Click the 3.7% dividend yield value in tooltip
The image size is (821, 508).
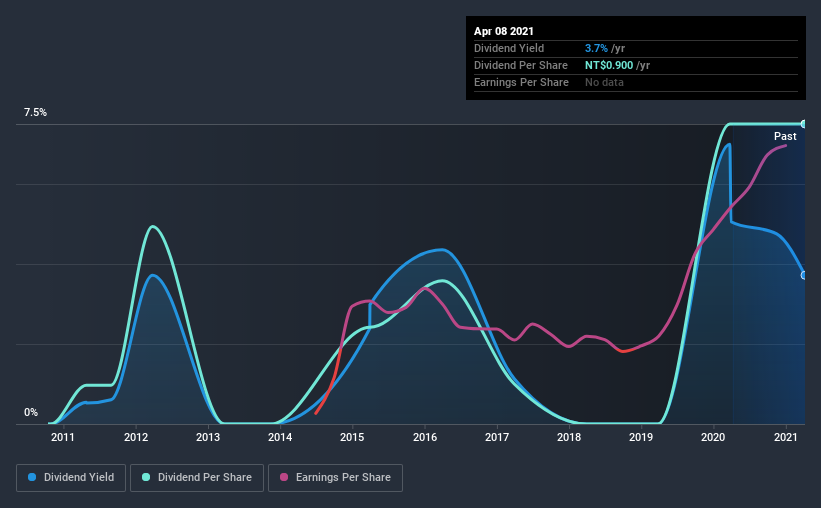(x=596, y=48)
